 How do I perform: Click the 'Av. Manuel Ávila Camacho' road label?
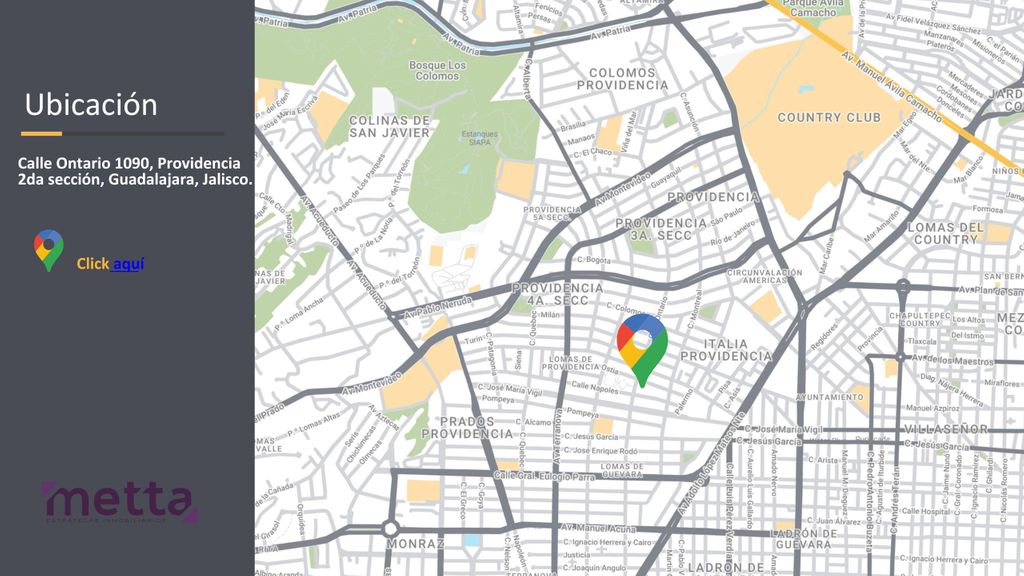click(x=891, y=87)
